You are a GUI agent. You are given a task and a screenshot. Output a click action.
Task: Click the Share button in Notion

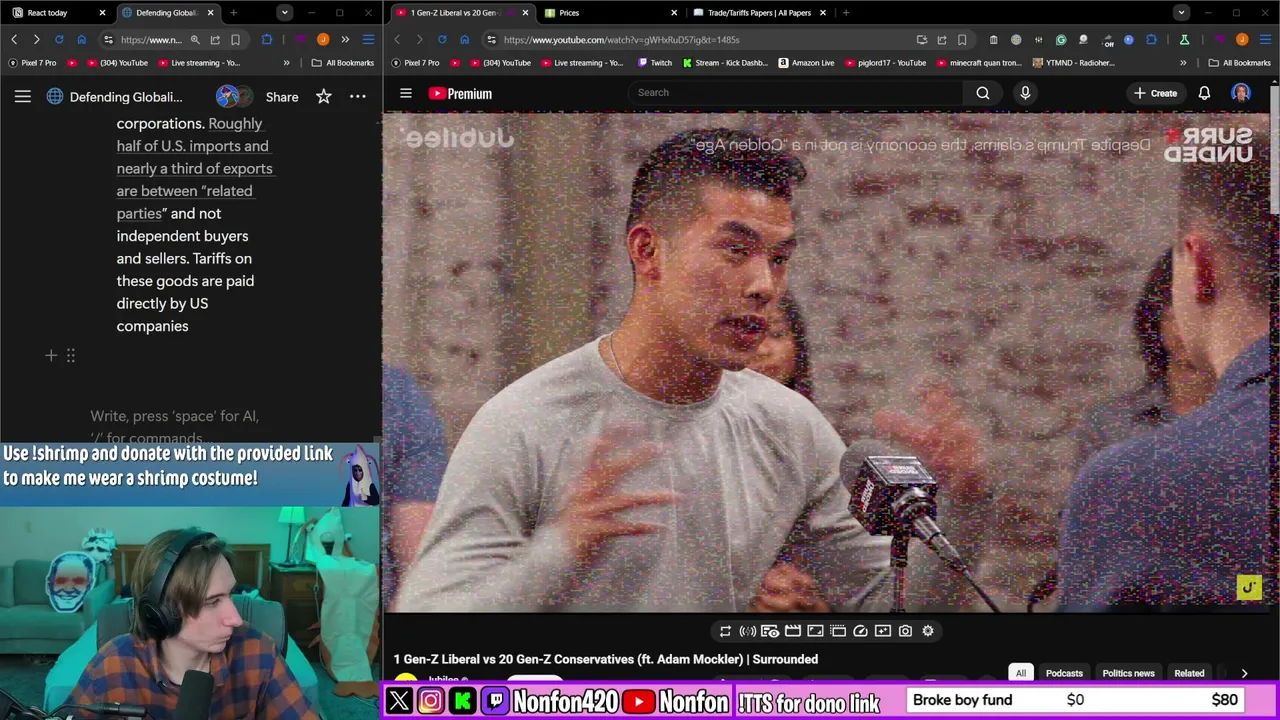pos(282,97)
